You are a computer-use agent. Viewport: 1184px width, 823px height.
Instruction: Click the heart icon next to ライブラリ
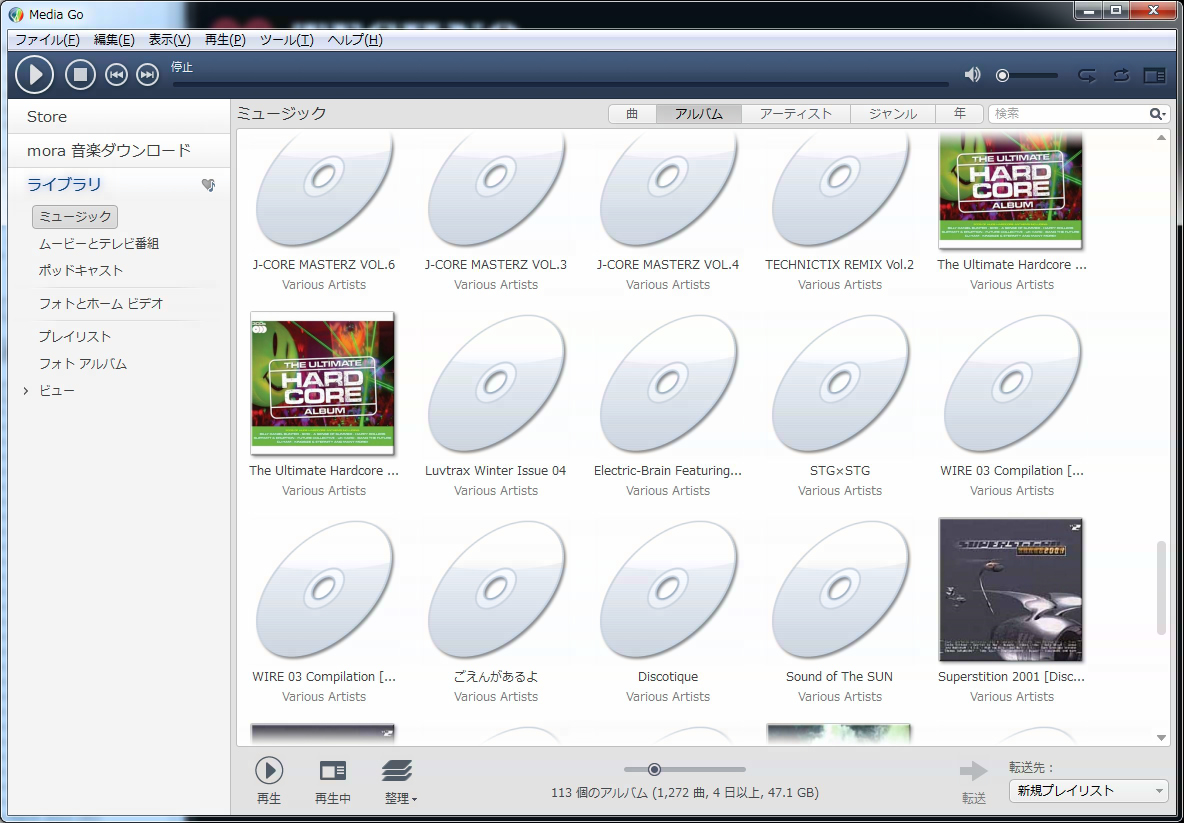tap(208, 185)
